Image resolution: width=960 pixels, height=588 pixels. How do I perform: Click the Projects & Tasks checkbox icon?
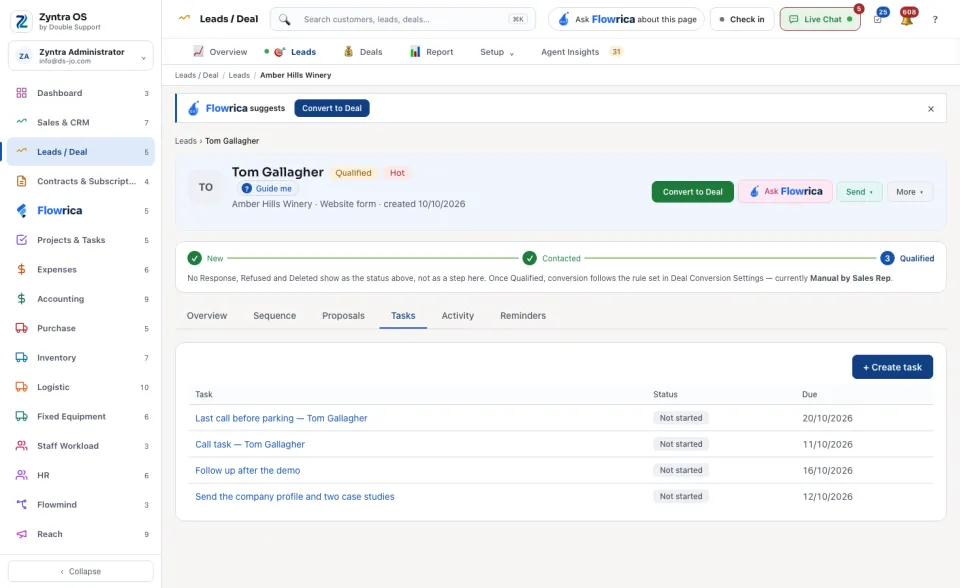[21, 240]
